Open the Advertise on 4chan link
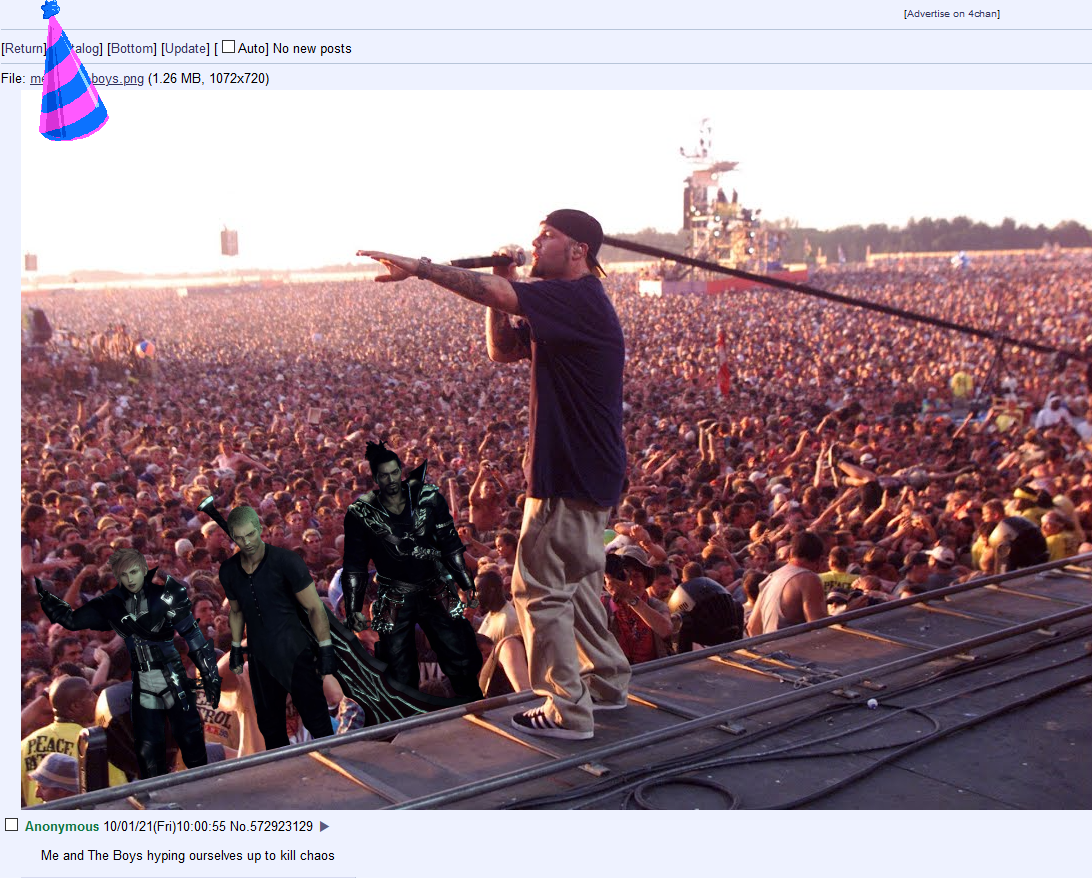This screenshot has width=1092, height=878. click(x=951, y=14)
